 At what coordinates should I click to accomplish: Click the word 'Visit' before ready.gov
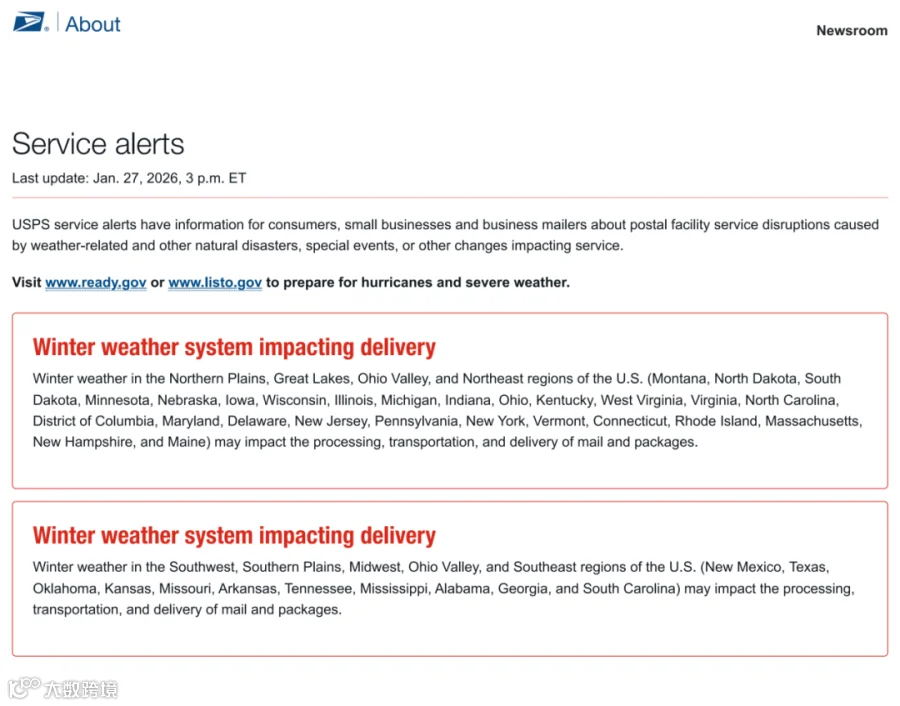26,282
